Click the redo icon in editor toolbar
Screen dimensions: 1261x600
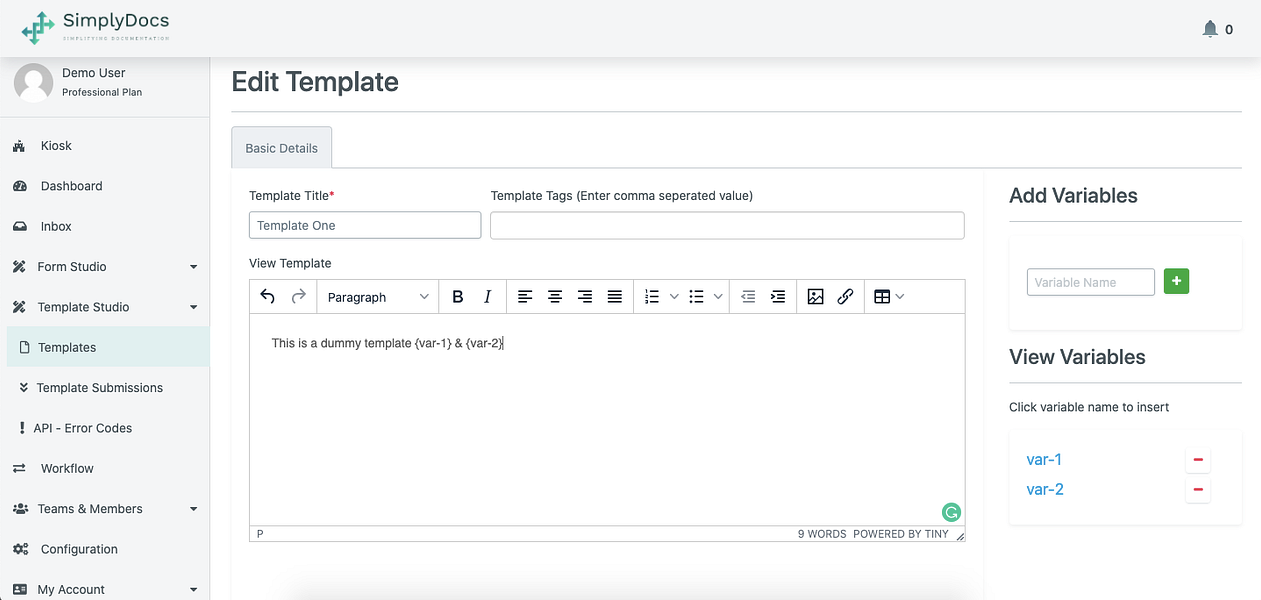pyautogui.click(x=298, y=296)
